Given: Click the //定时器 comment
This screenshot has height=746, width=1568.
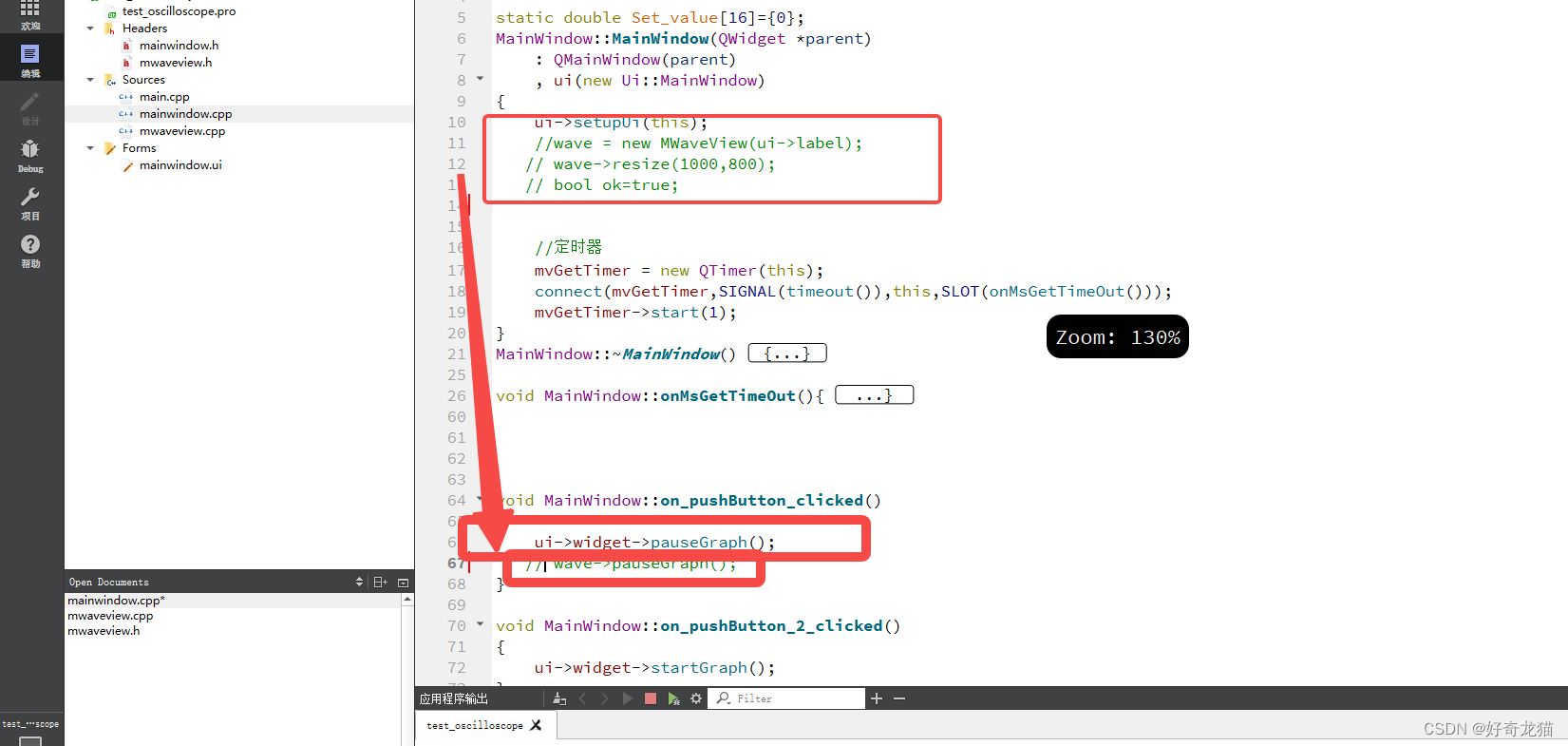Looking at the screenshot, I should tap(568, 247).
